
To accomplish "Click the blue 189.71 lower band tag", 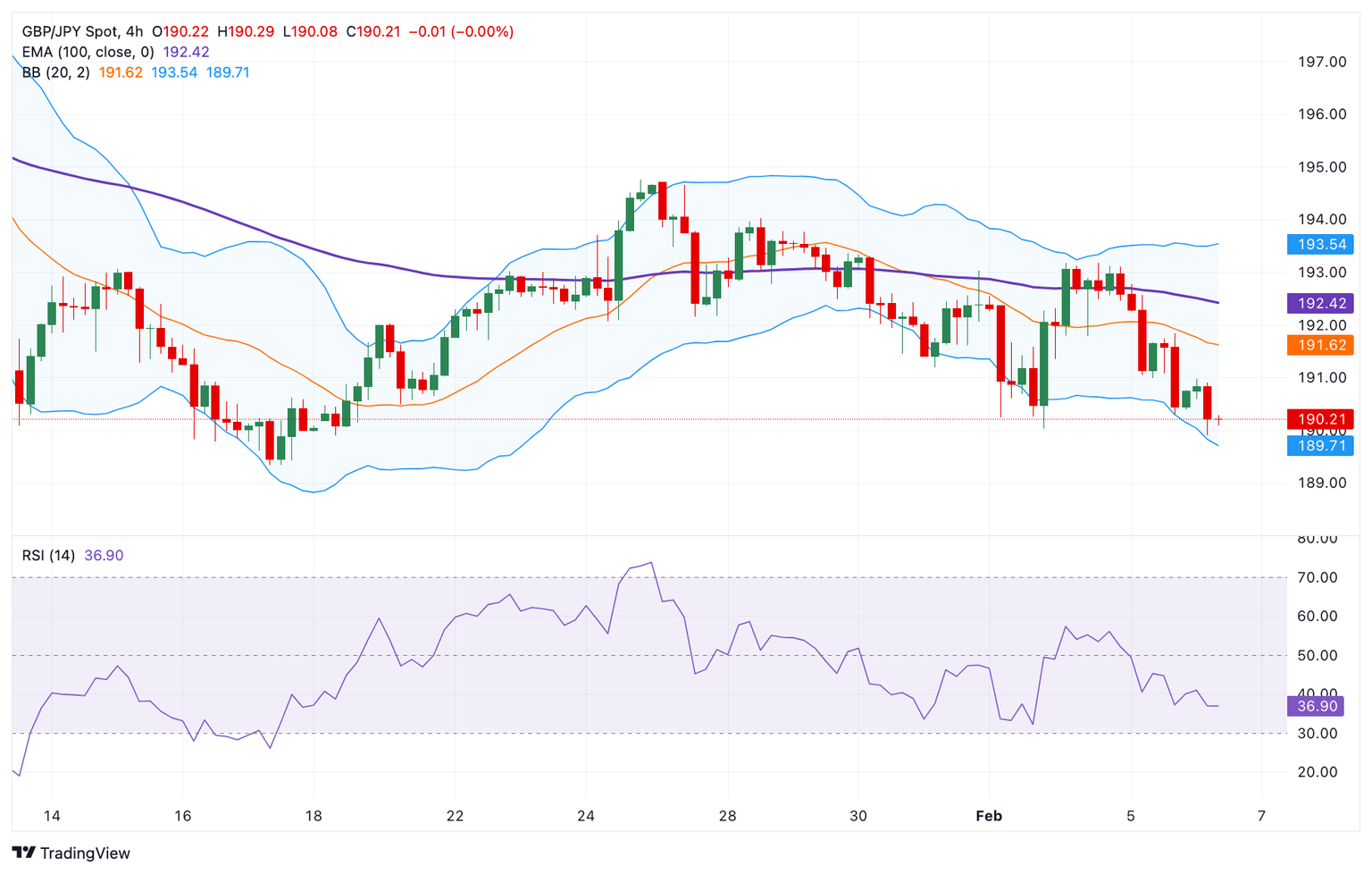I will coord(1320,445).
